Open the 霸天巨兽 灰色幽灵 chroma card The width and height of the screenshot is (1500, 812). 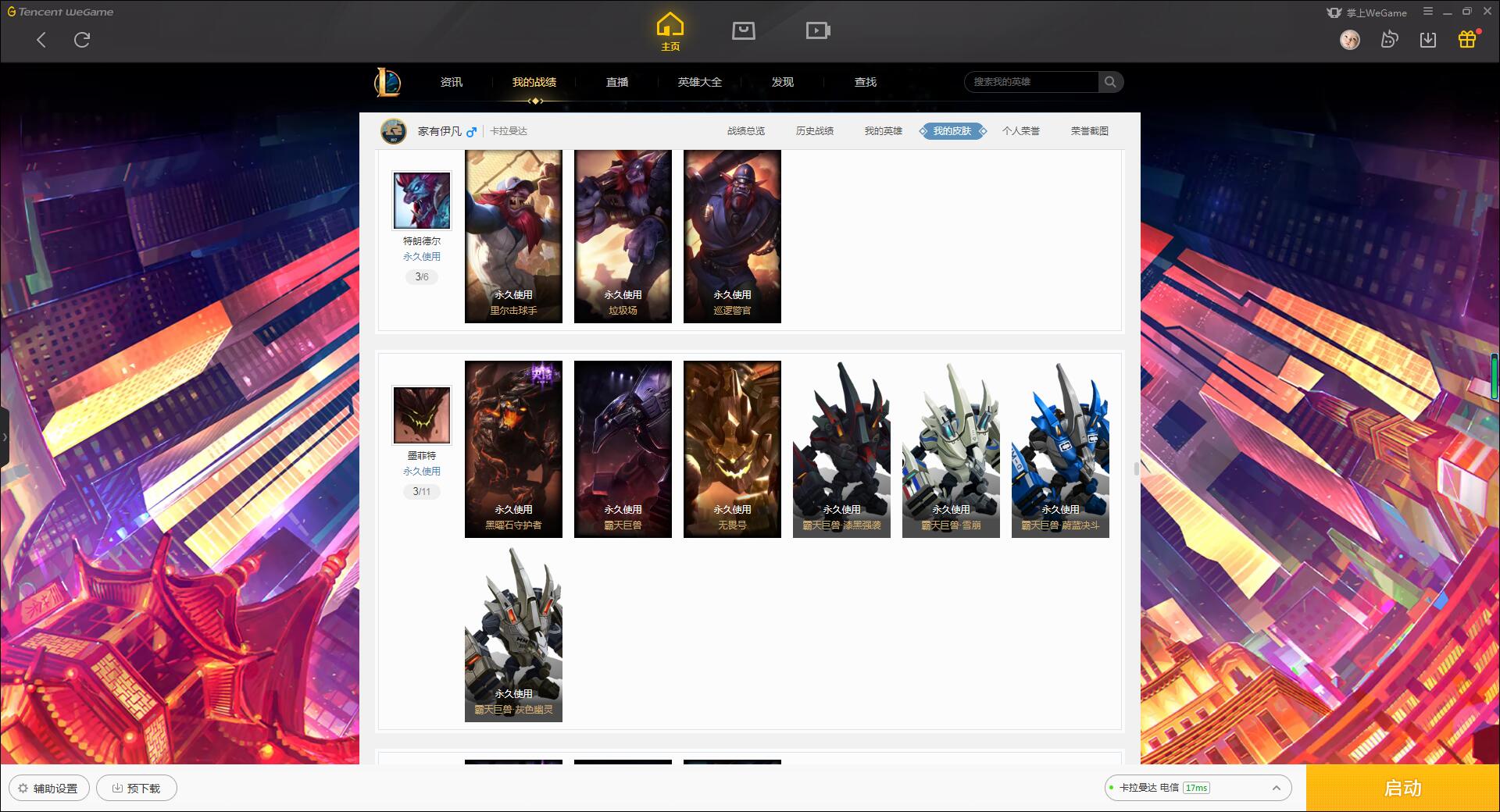pyautogui.click(x=513, y=634)
